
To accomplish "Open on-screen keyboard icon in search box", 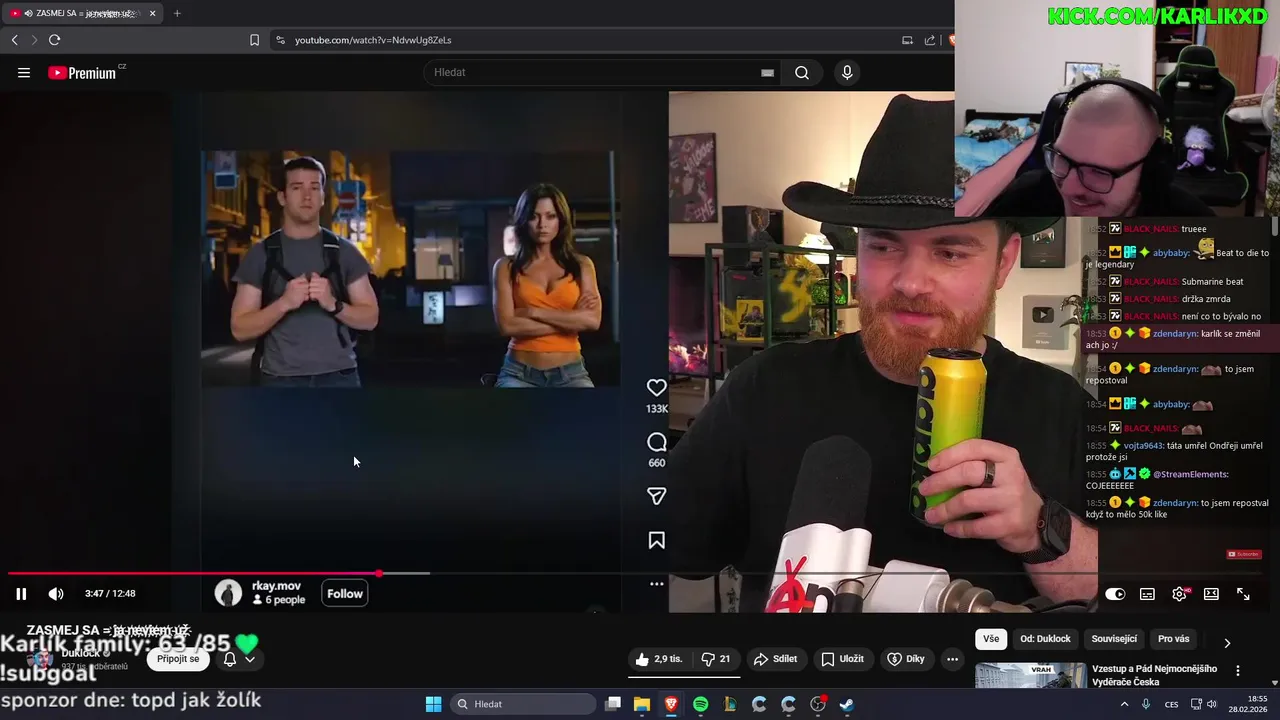I will click(767, 73).
